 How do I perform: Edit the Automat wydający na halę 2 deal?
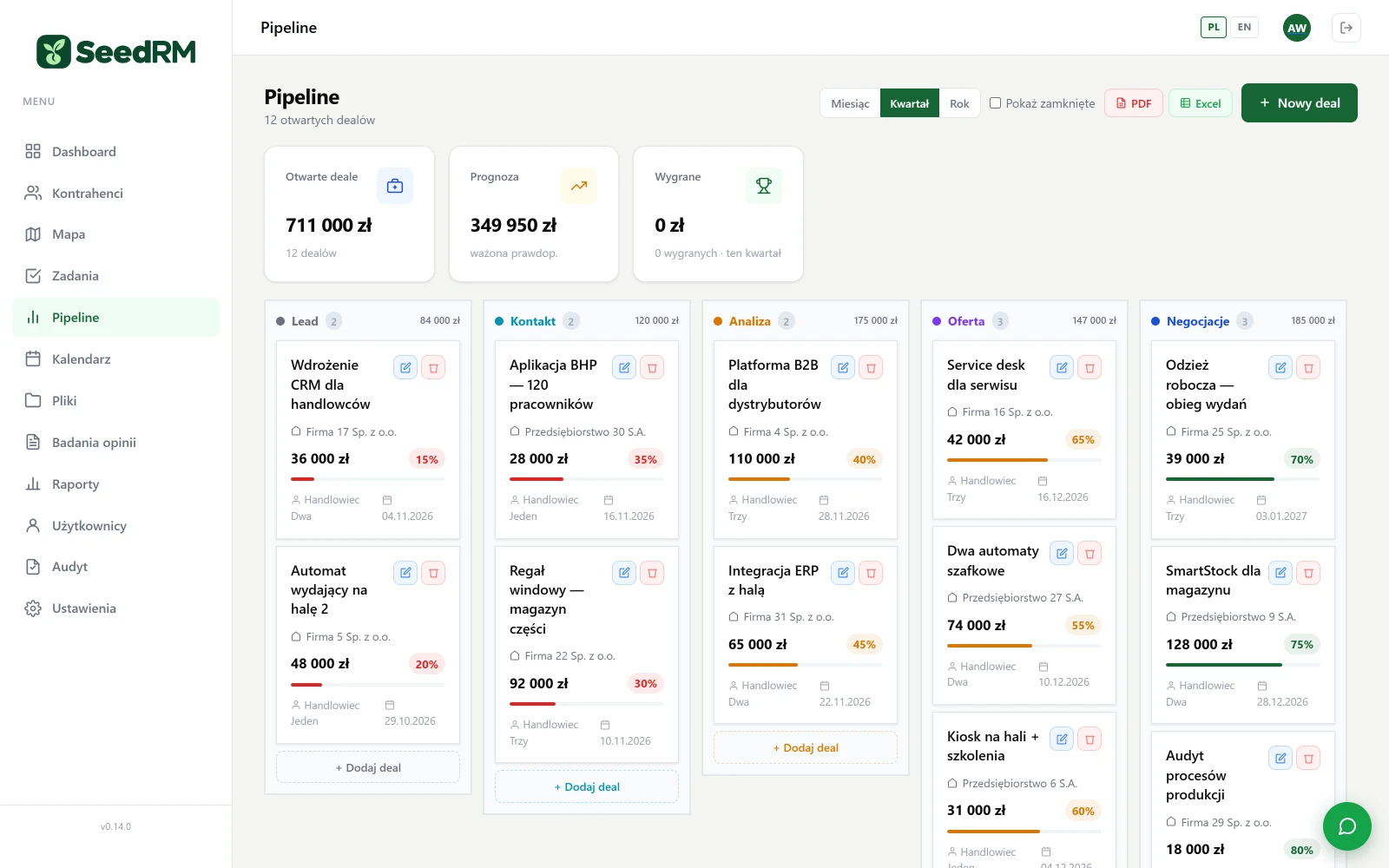click(405, 573)
